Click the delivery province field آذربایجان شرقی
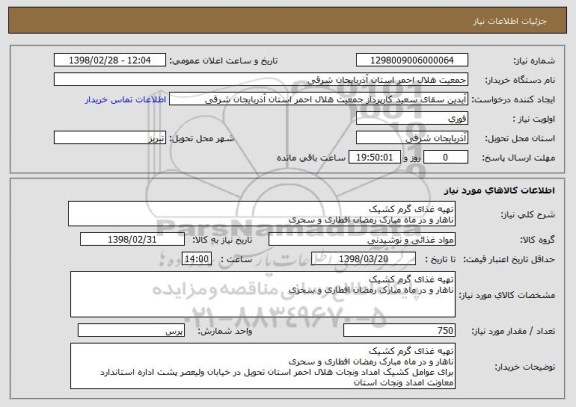Image resolution: width=576 pixels, height=407 pixels. [x=412, y=138]
